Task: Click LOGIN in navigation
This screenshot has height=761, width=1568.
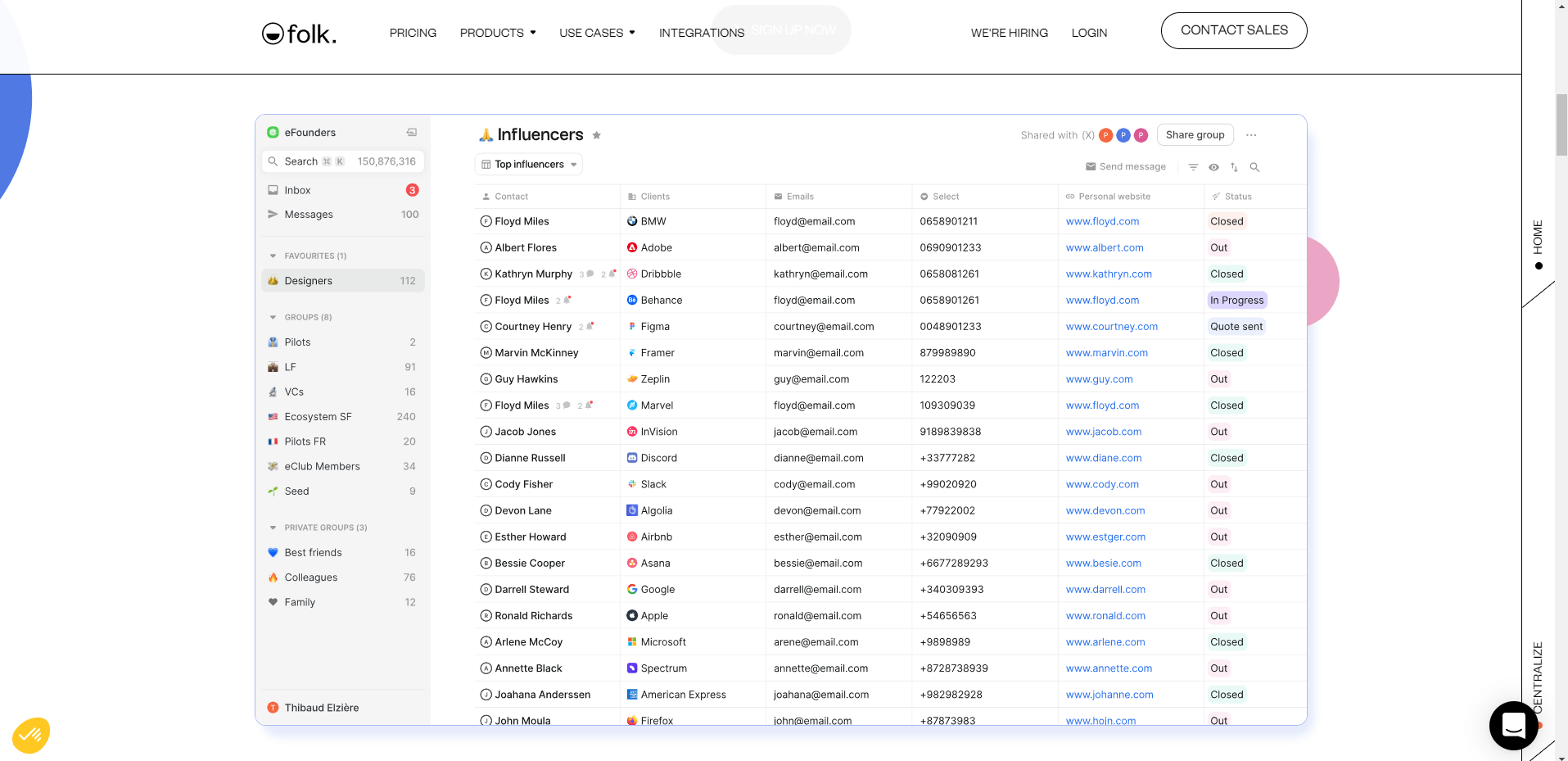Action: point(1089,33)
